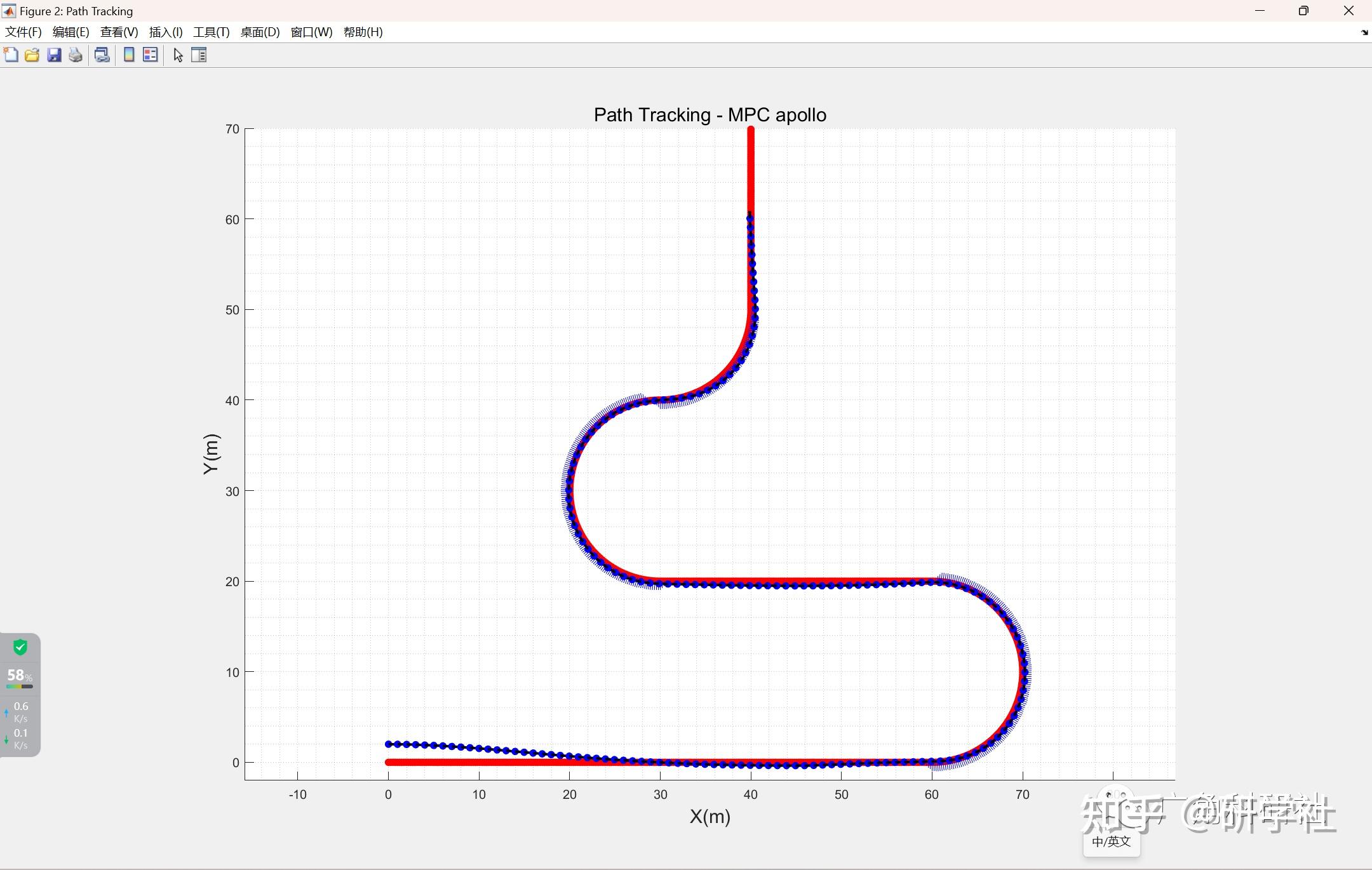Save figure using the floppy disk icon
This screenshot has width=1372, height=870.
pyautogui.click(x=54, y=55)
